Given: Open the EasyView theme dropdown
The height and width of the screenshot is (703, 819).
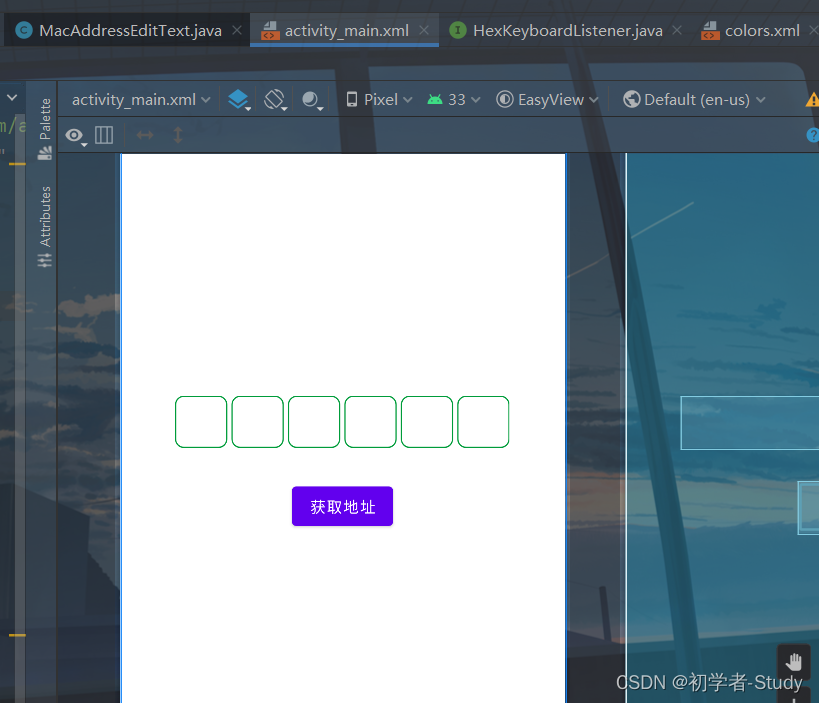Looking at the screenshot, I should pos(546,99).
